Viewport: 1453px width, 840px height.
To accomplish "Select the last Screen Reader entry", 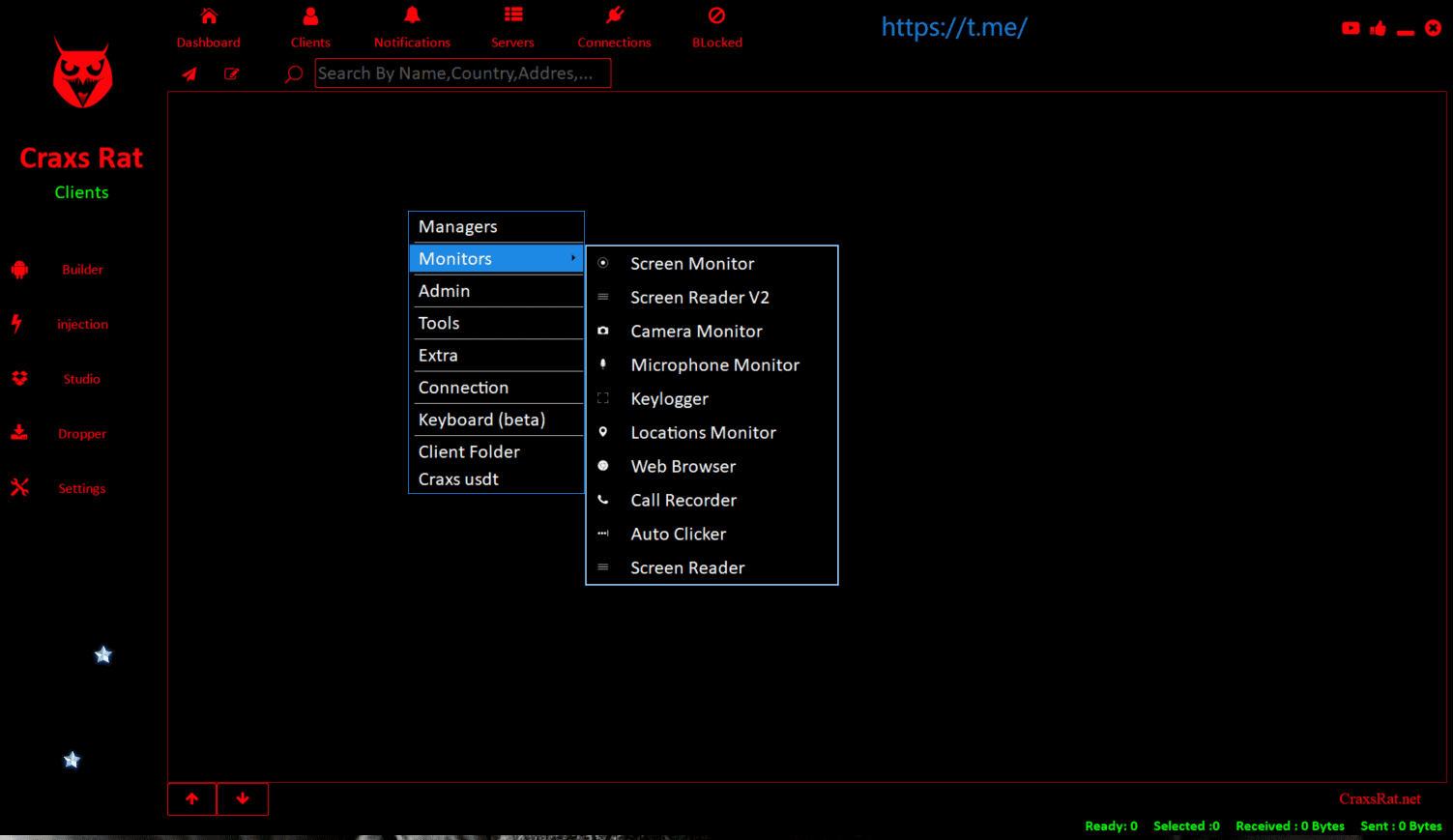I will pyautogui.click(x=712, y=568).
